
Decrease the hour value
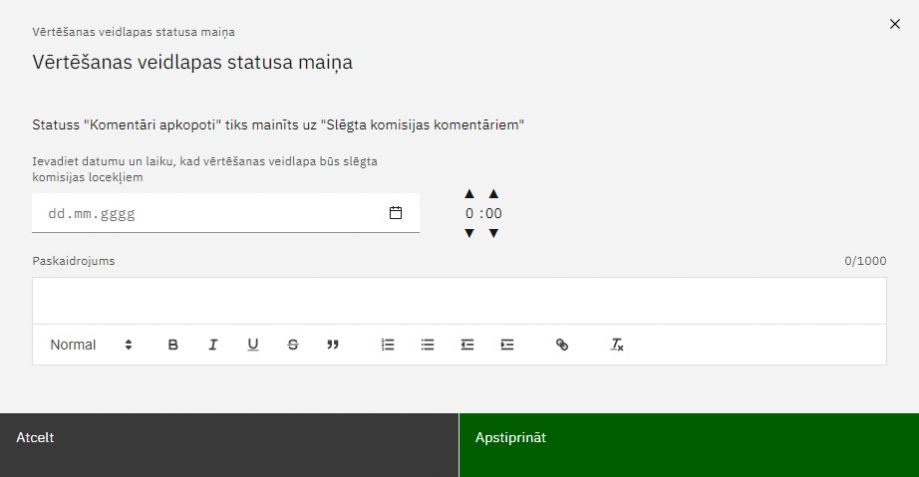(x=470, y=234)
